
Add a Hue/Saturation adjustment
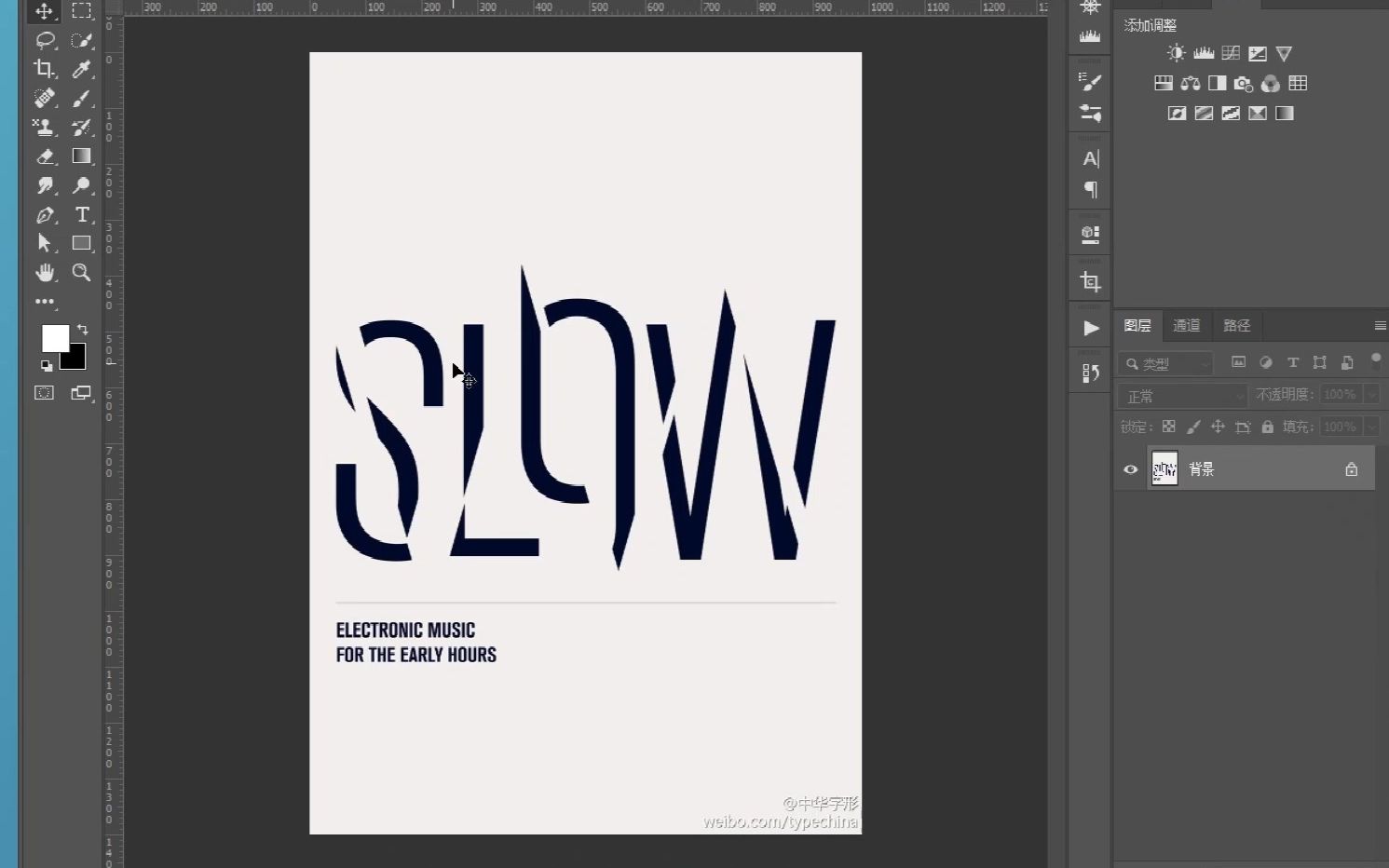point(1164,83)
